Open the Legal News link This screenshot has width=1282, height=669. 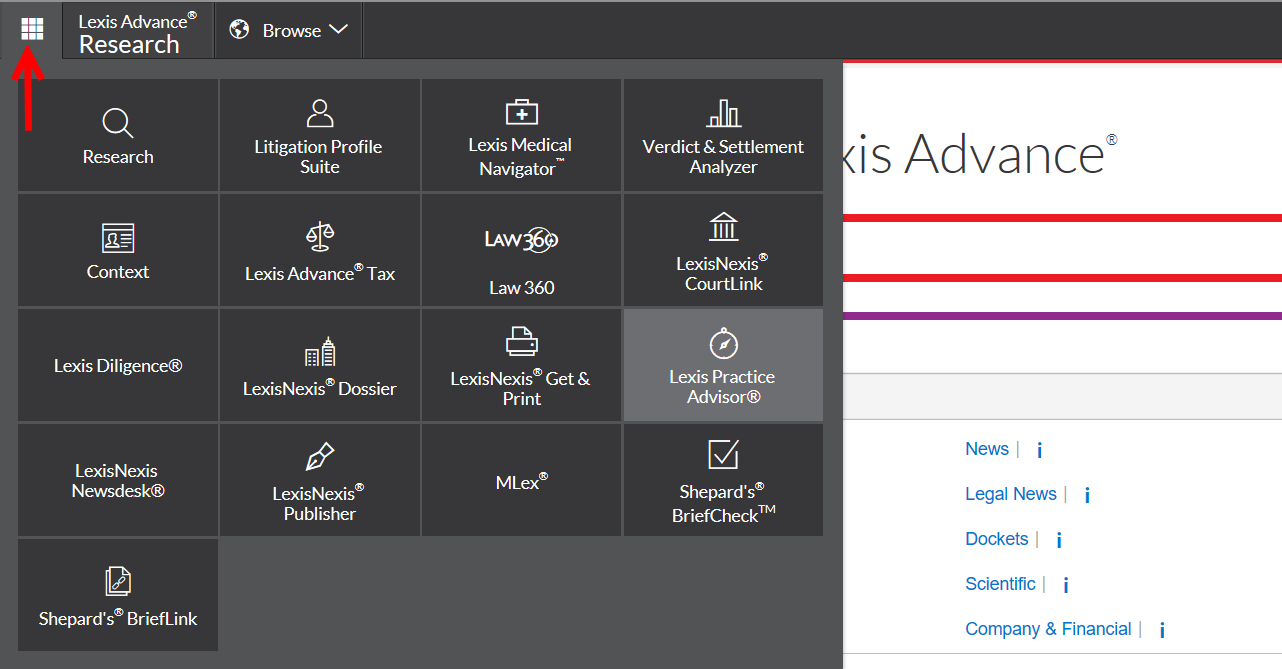click(x=1011, y=494)
